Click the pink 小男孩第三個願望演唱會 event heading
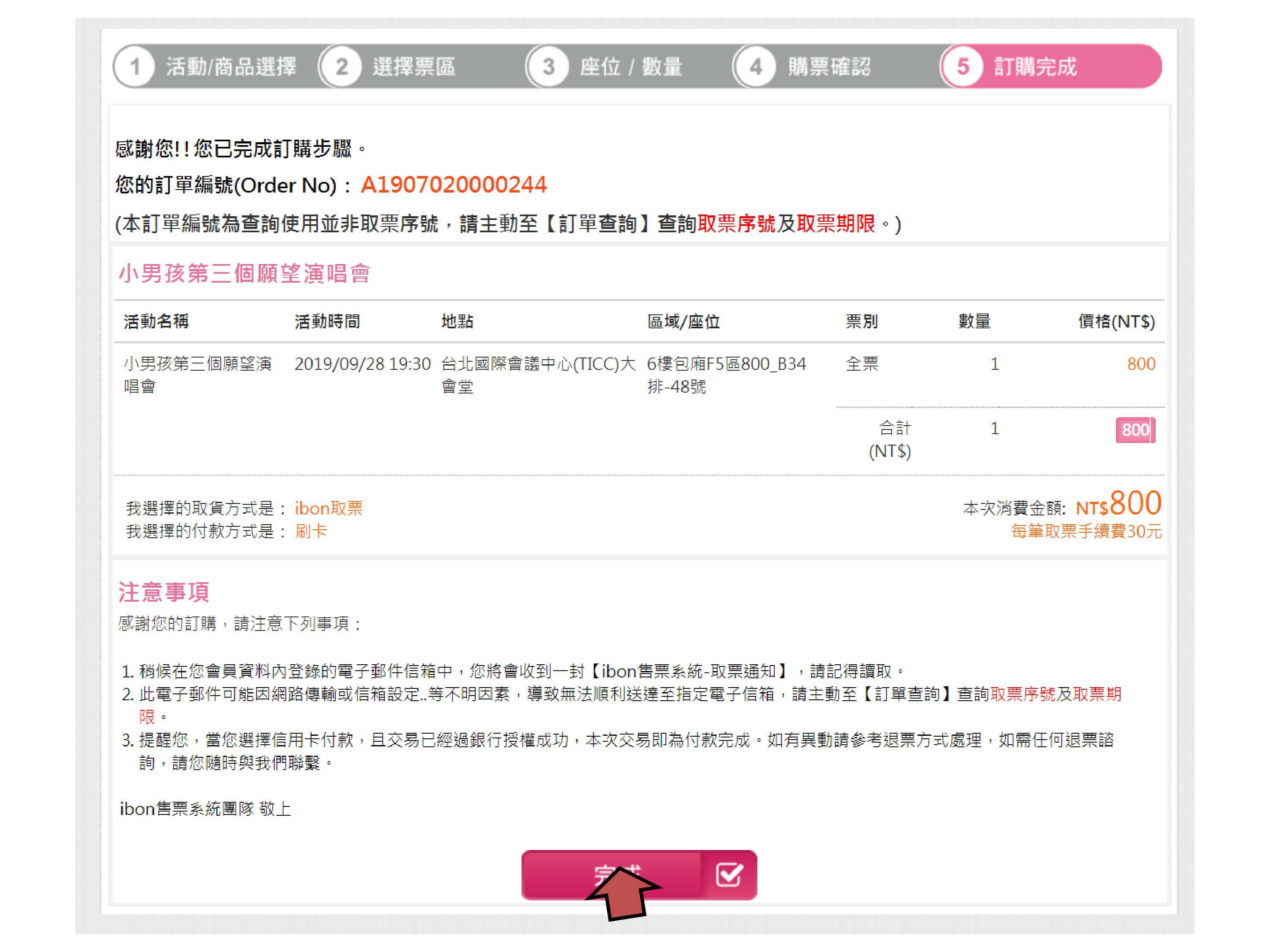The width and height of the screenshot is (1270, 952). tap(244, 273)
